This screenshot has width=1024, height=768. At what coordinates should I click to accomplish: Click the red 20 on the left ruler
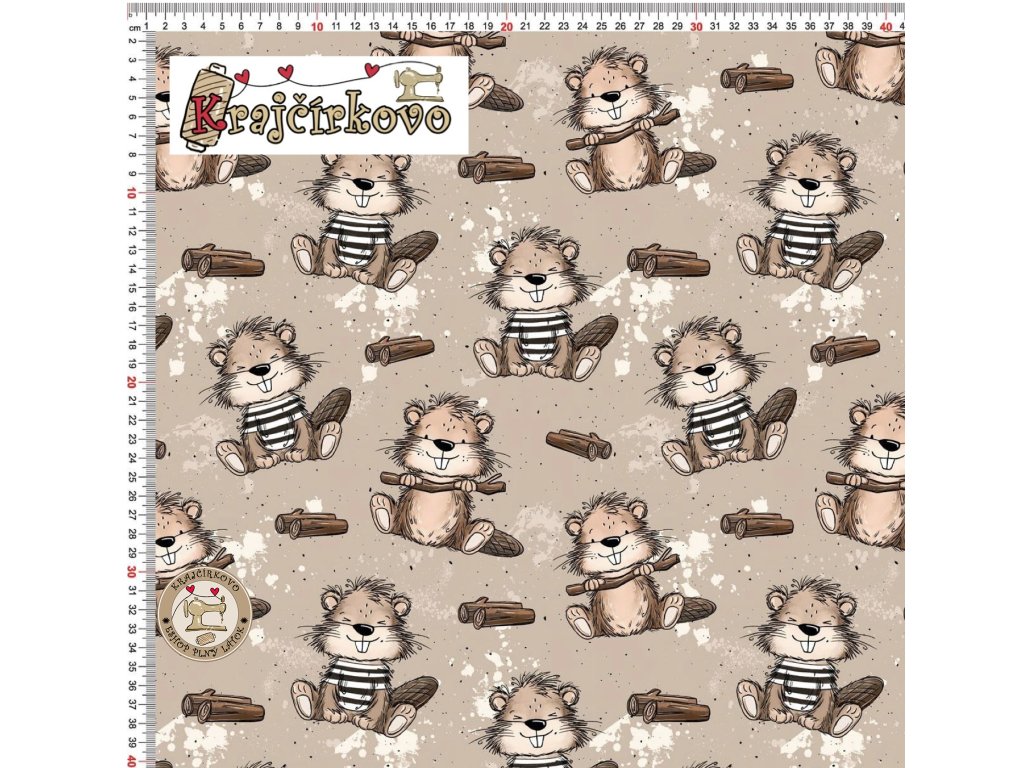click(x=133, y=383)
